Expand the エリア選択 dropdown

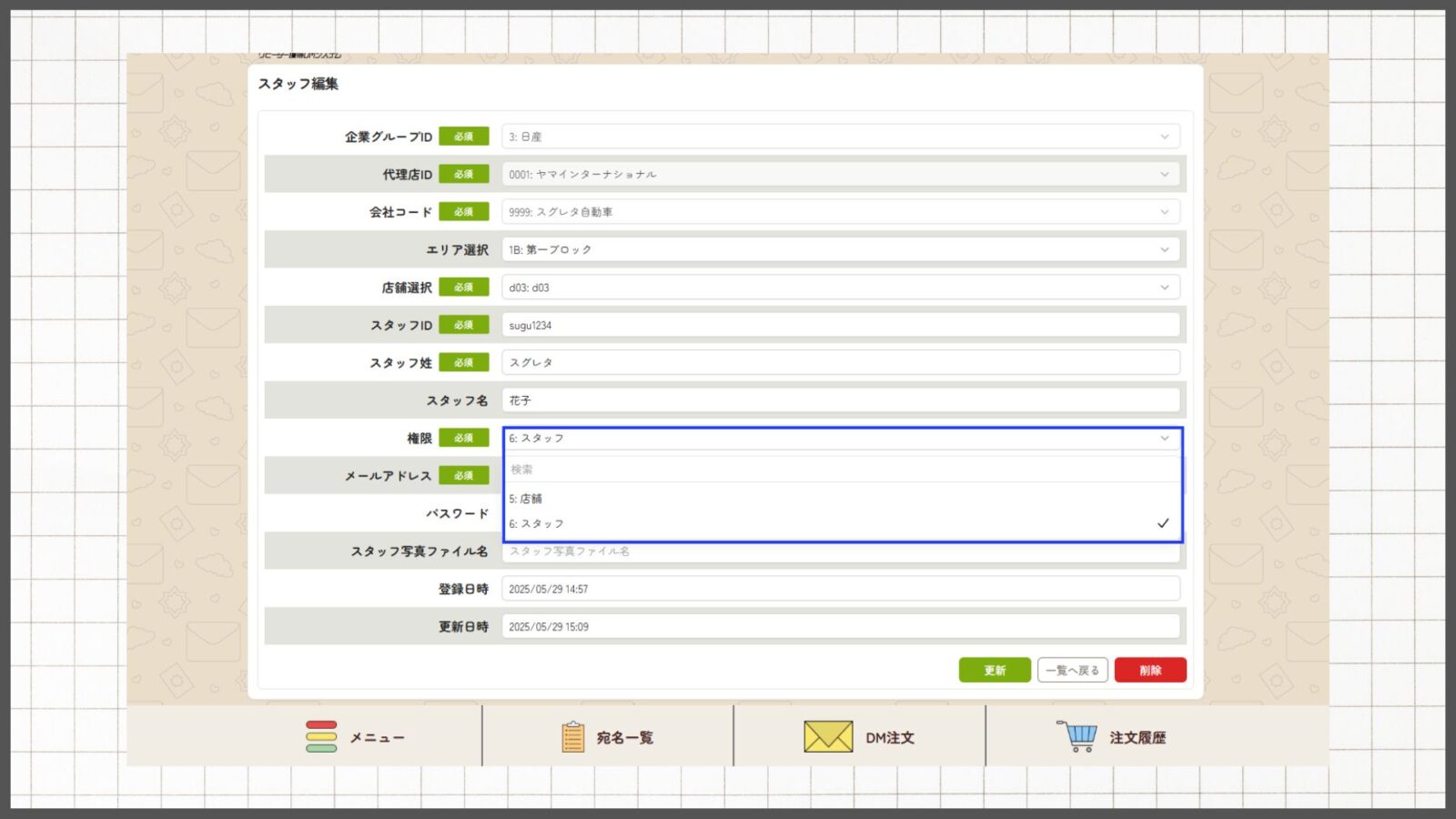(1164, 249)
